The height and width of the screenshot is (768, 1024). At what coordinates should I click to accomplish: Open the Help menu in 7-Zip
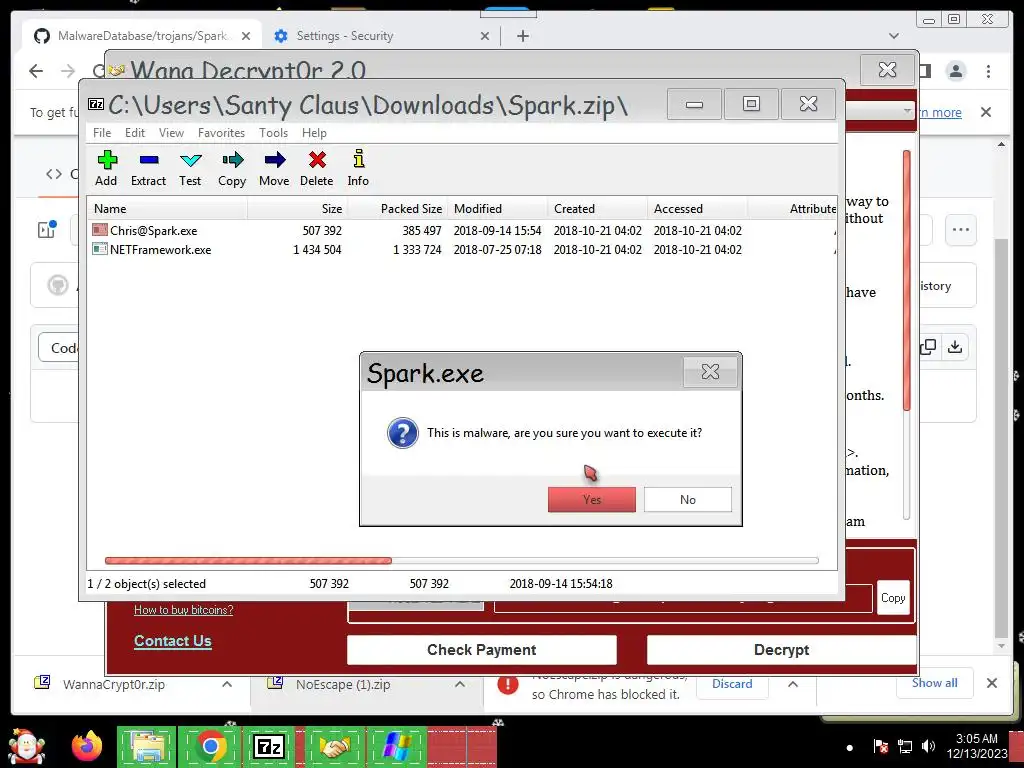[x=314, y=133]
